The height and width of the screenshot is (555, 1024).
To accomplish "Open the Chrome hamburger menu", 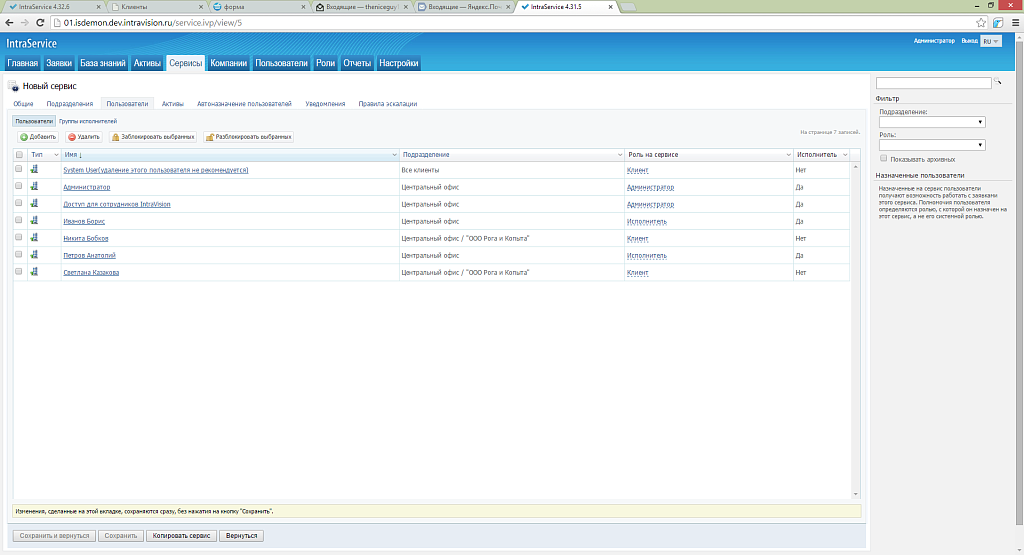I will tap(1013, 21).
